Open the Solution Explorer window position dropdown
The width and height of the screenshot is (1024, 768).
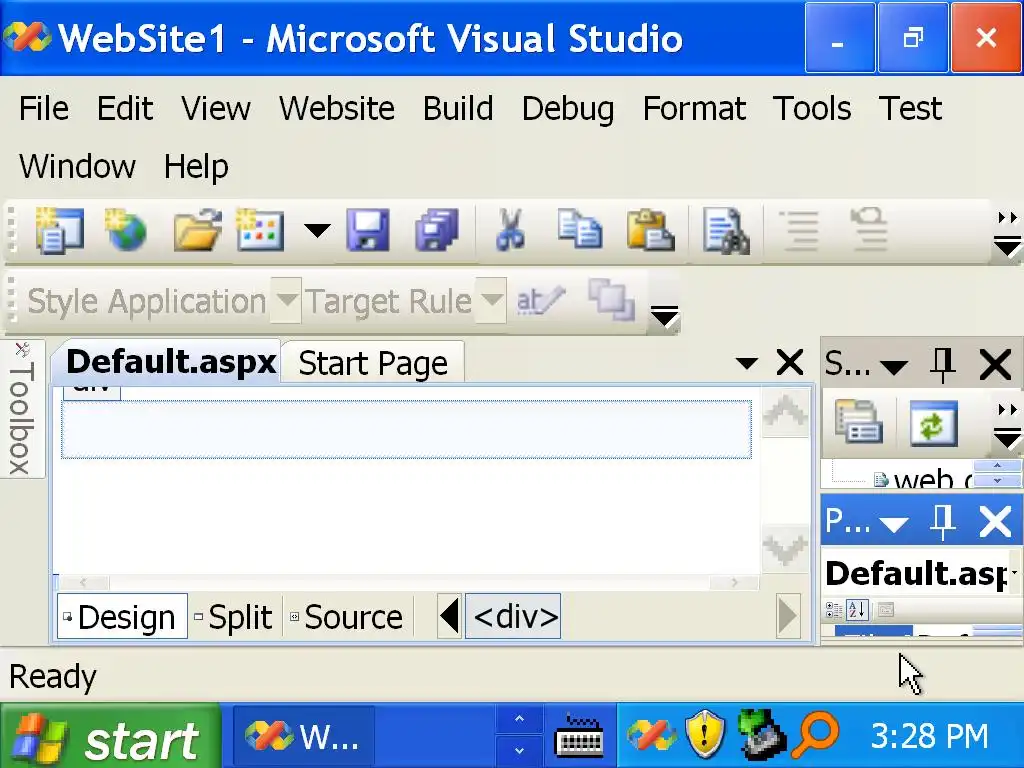pos(894,366)
